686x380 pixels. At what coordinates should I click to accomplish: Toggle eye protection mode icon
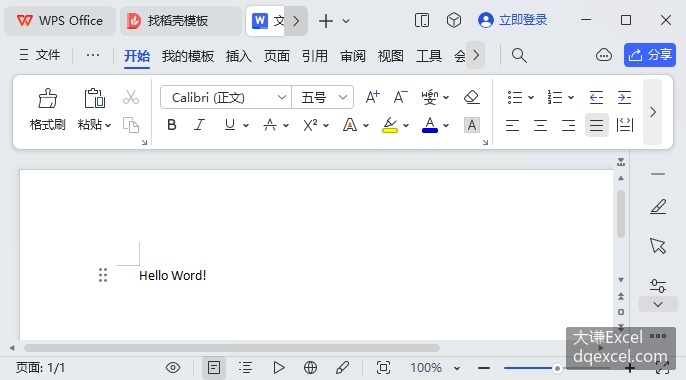(x=173, y=368)
